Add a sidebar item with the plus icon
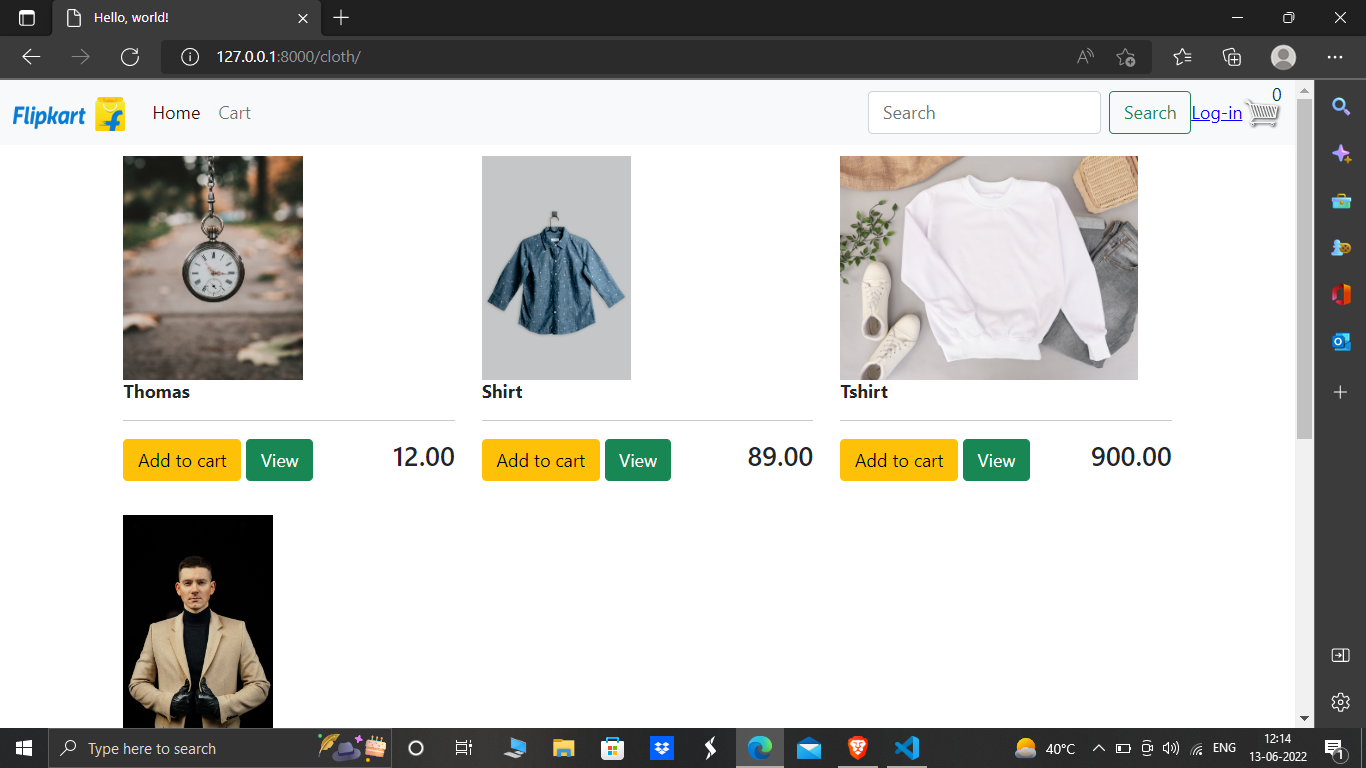Screen dimensions: 1366x768 coord(1341,392)
